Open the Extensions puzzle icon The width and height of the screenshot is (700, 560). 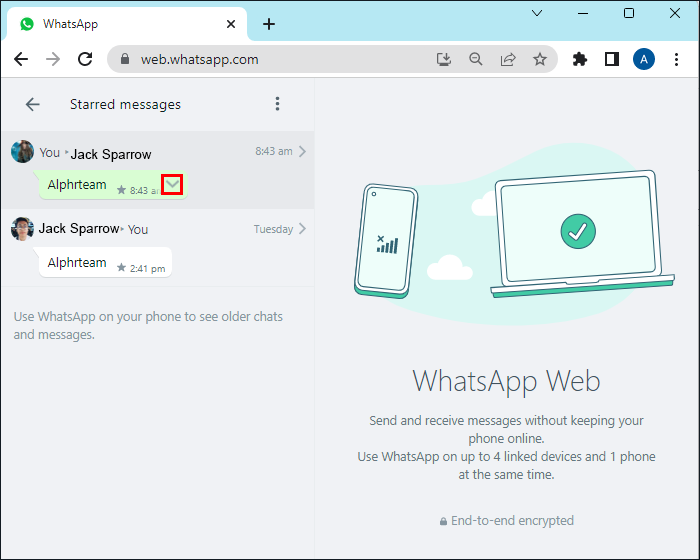tap(579, 59)
